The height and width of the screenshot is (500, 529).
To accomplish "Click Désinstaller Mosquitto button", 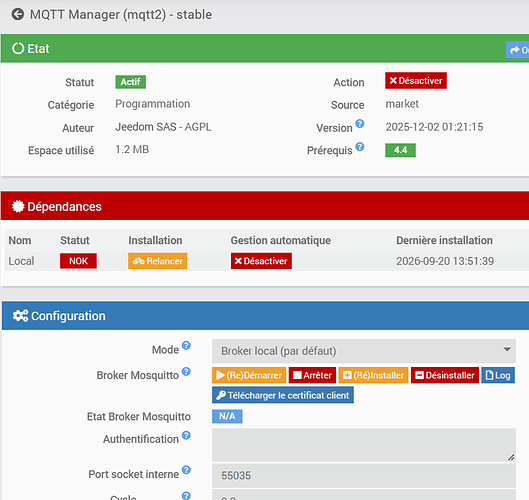I will click(x=445, y=375).
